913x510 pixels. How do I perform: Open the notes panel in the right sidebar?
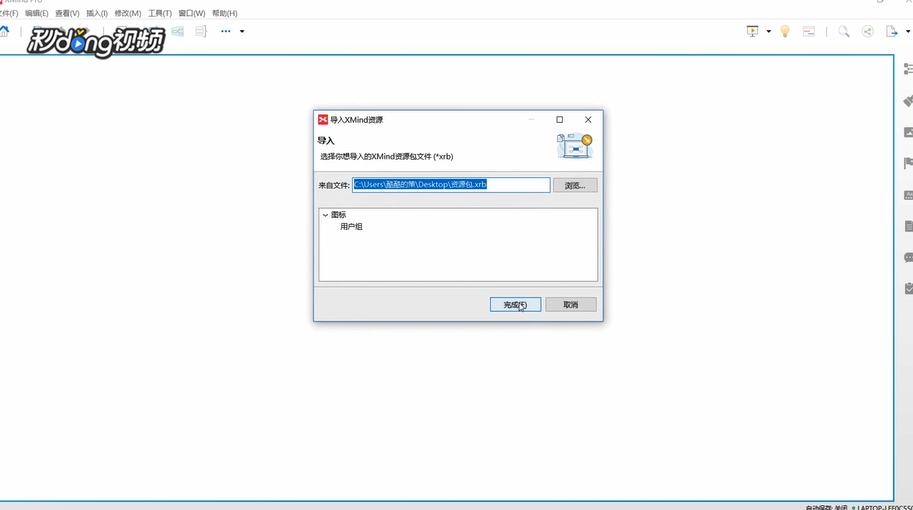(x=908, y=226)
